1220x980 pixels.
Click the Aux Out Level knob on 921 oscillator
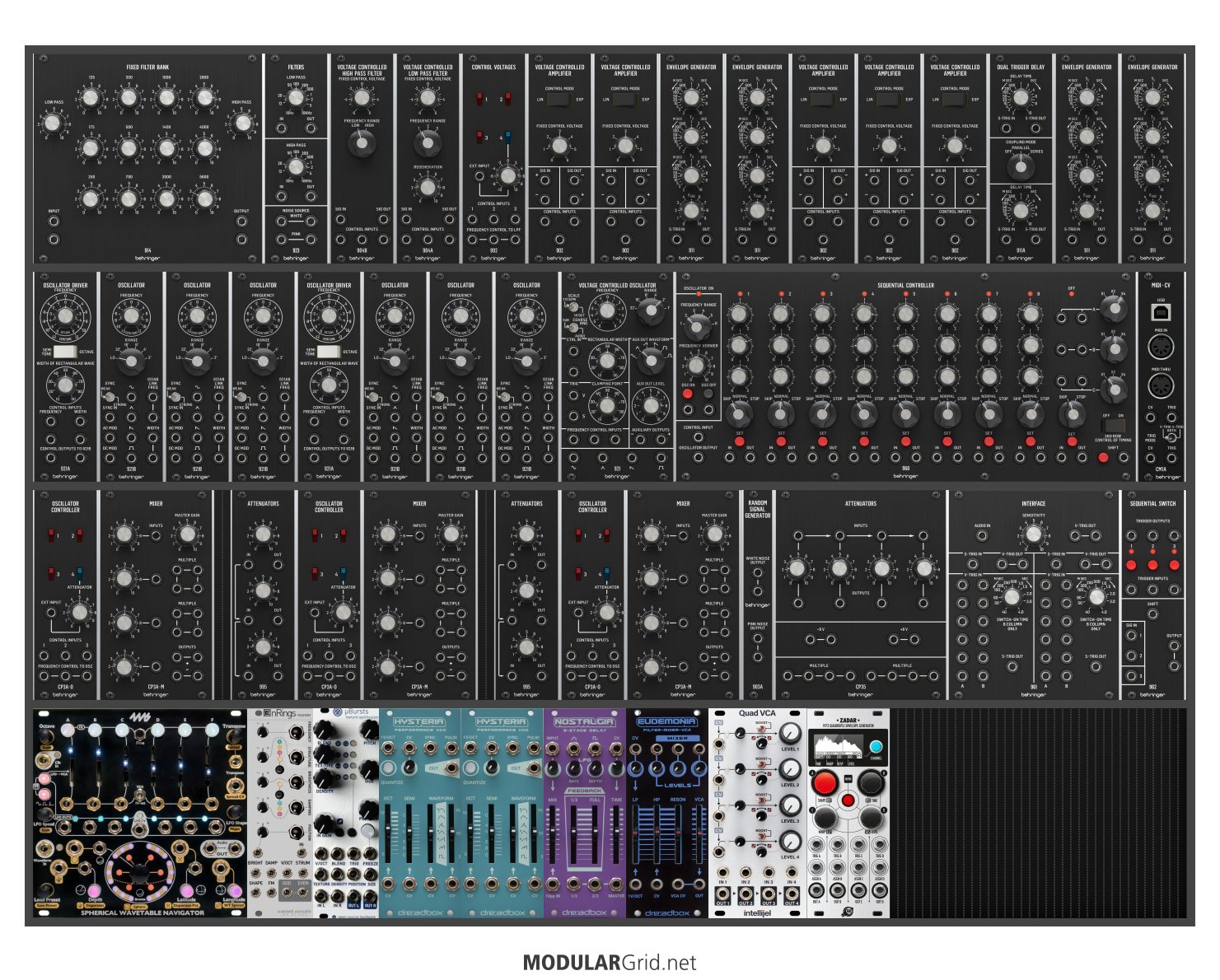[x=650, y=405]
